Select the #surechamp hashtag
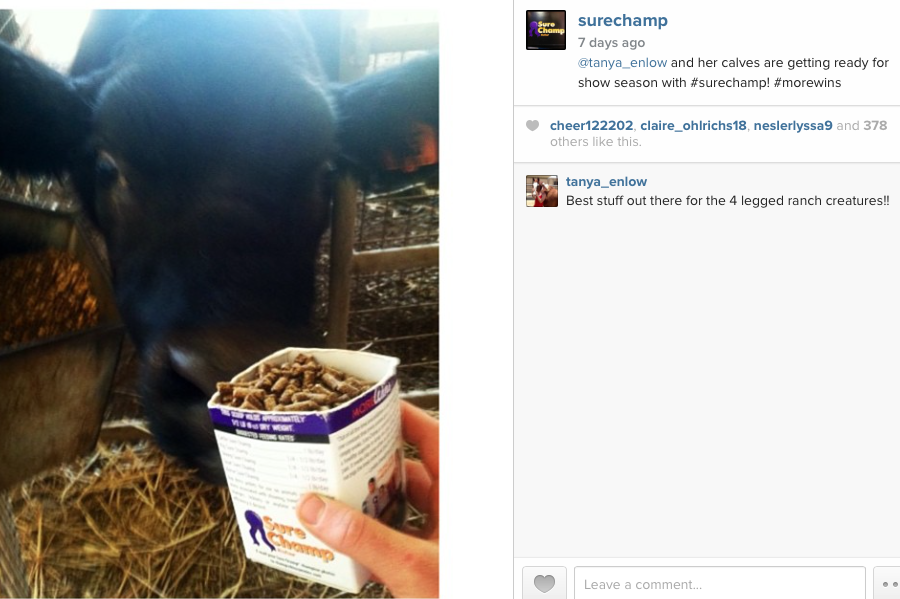The width and height of the screenshot is (900, 599). (x=730, y=83)
